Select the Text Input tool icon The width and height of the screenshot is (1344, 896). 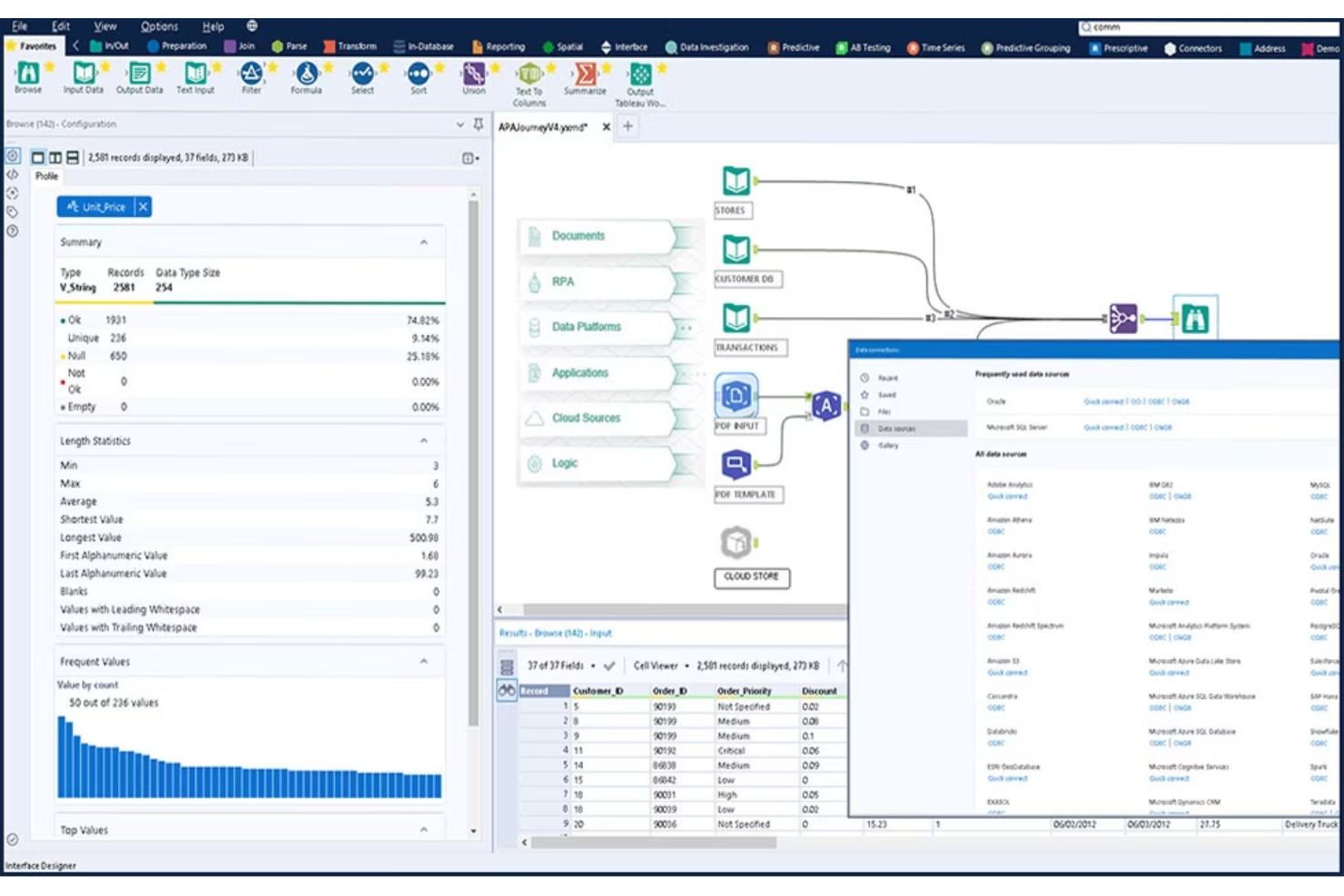tap(195, 74)
